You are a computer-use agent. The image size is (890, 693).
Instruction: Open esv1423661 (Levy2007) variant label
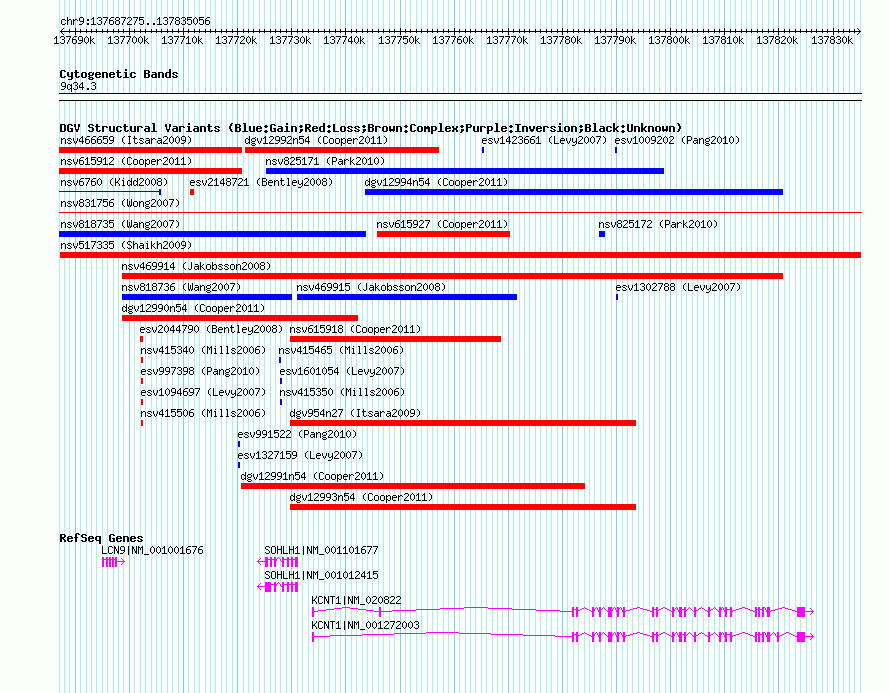point(544,140)
